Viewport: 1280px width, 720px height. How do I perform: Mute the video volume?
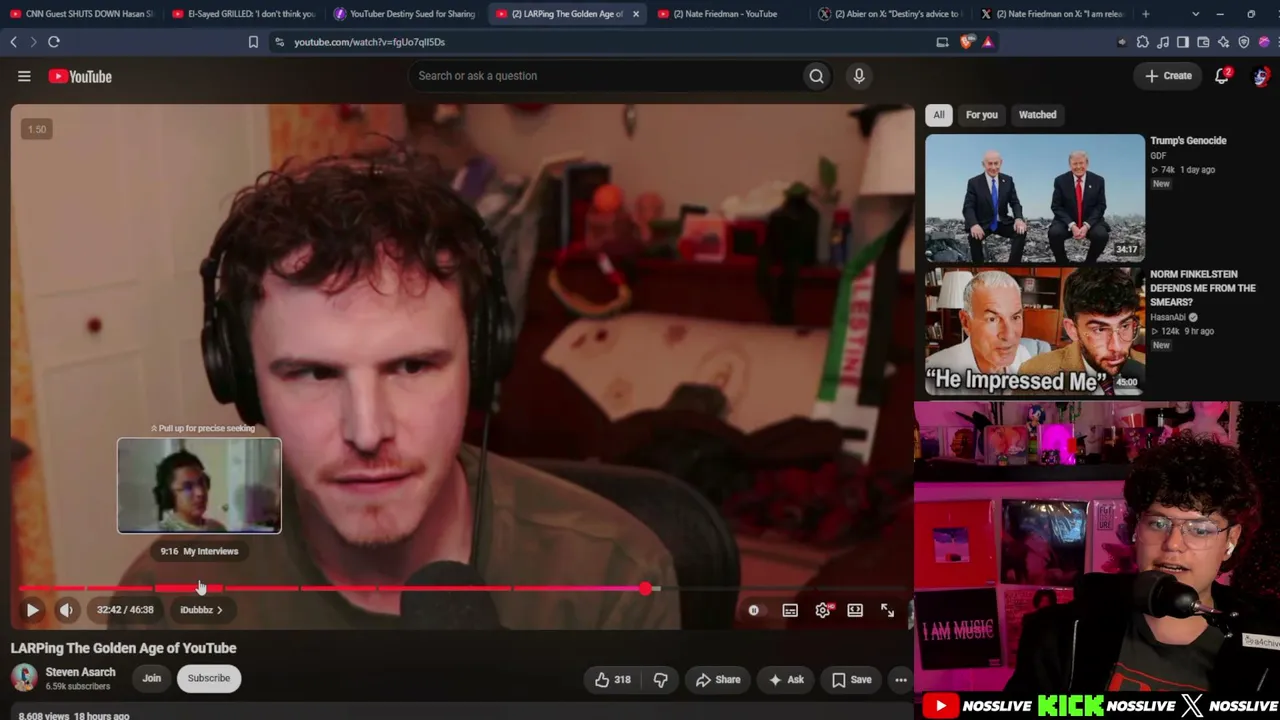coord(66,610)
